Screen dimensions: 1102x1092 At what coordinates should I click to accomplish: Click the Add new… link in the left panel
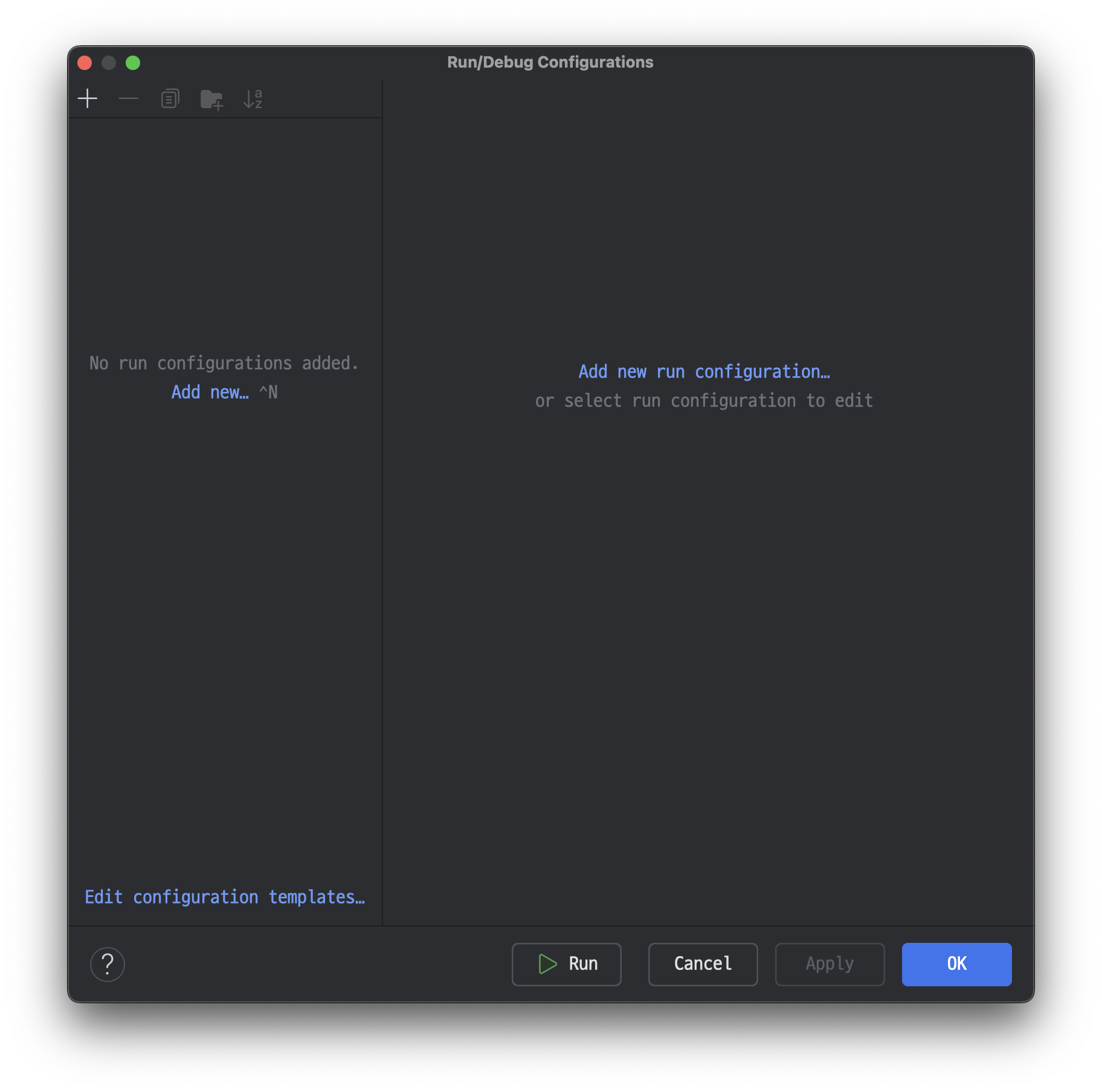(x=210, y=392)
